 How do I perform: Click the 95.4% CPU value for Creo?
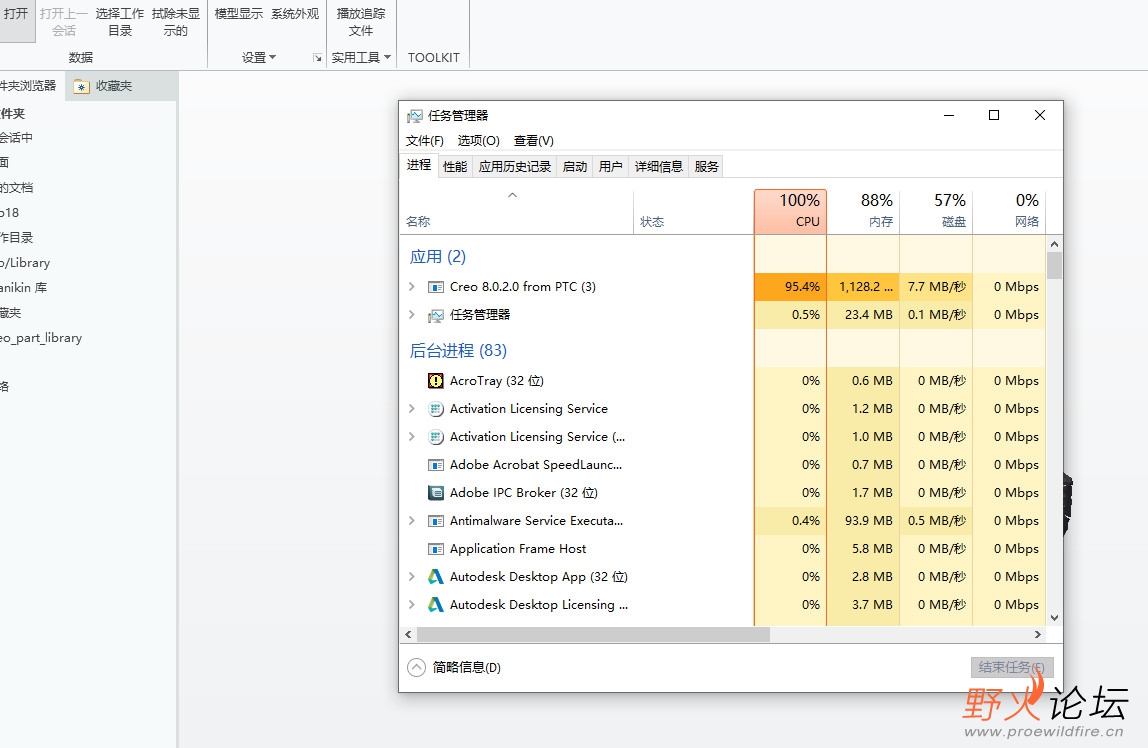[x=790, y=287]
